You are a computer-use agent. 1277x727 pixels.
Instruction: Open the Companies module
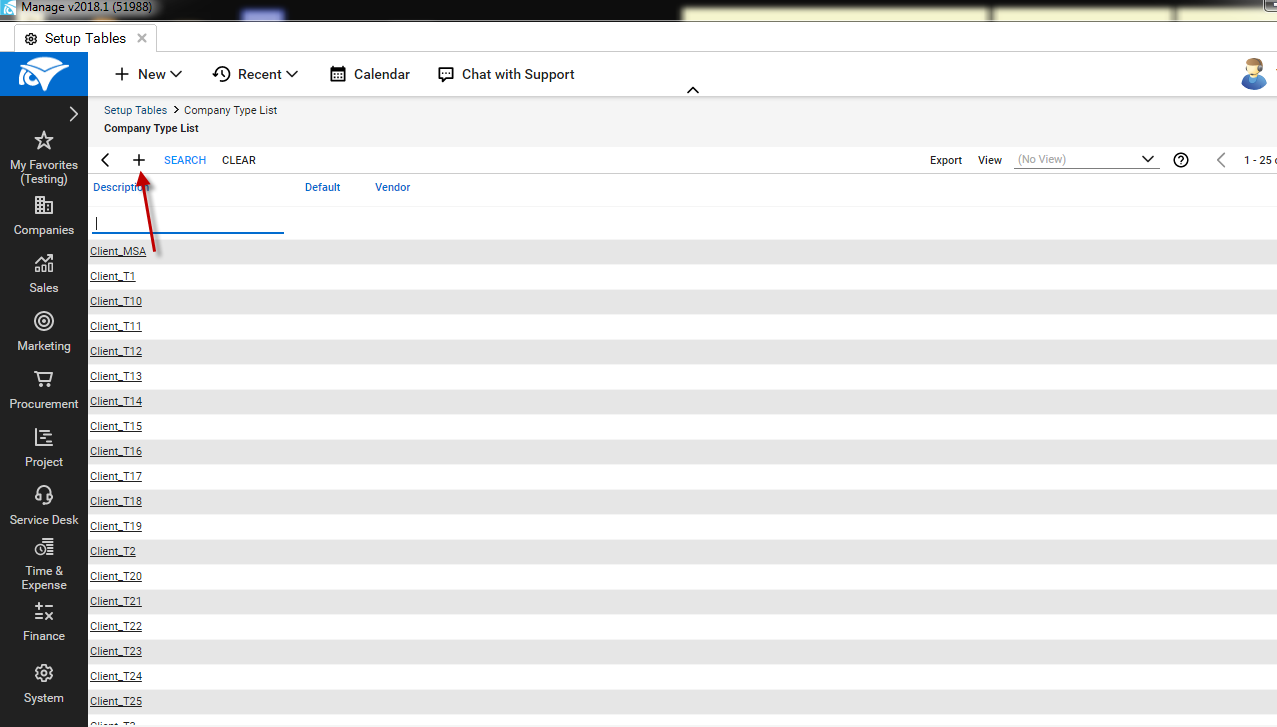tap(44, 216)
